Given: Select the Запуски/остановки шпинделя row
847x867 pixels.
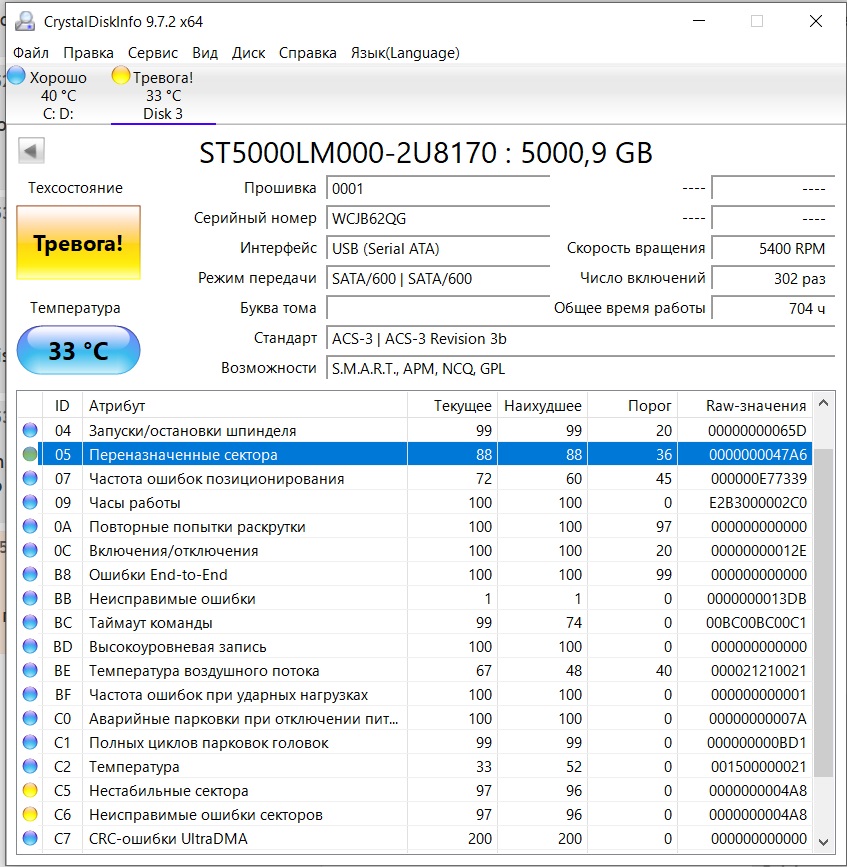Looking at the screenshot, I should click(415, 430).
